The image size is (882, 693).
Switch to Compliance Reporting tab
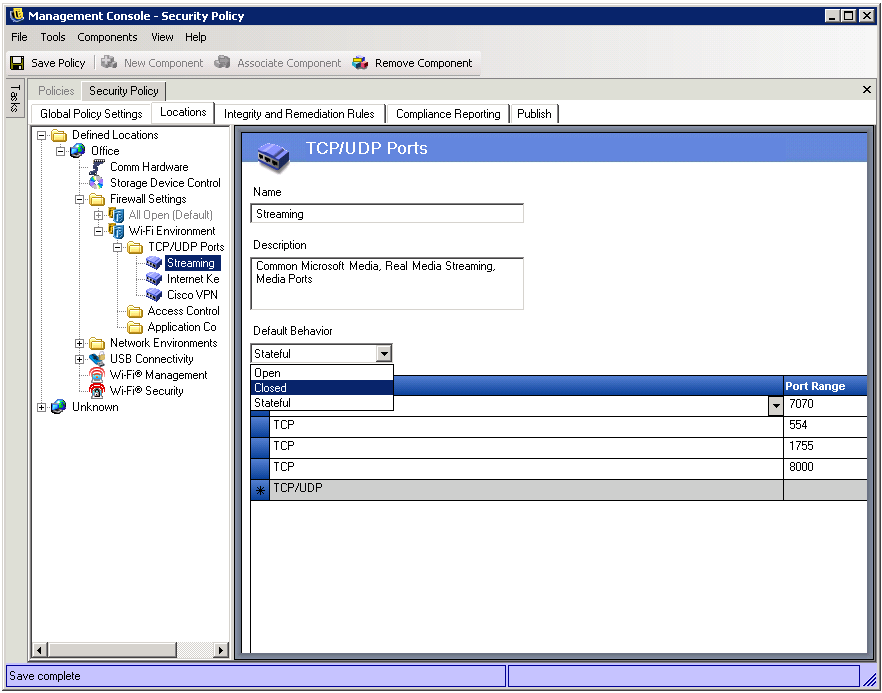[448, 114]
